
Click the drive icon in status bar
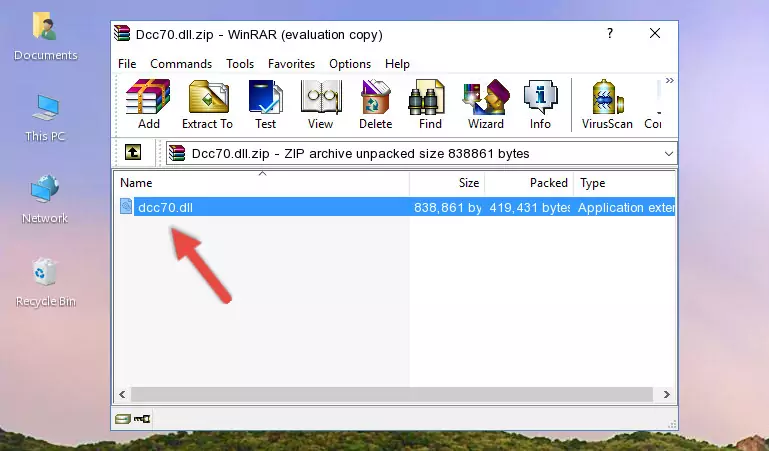123,419
